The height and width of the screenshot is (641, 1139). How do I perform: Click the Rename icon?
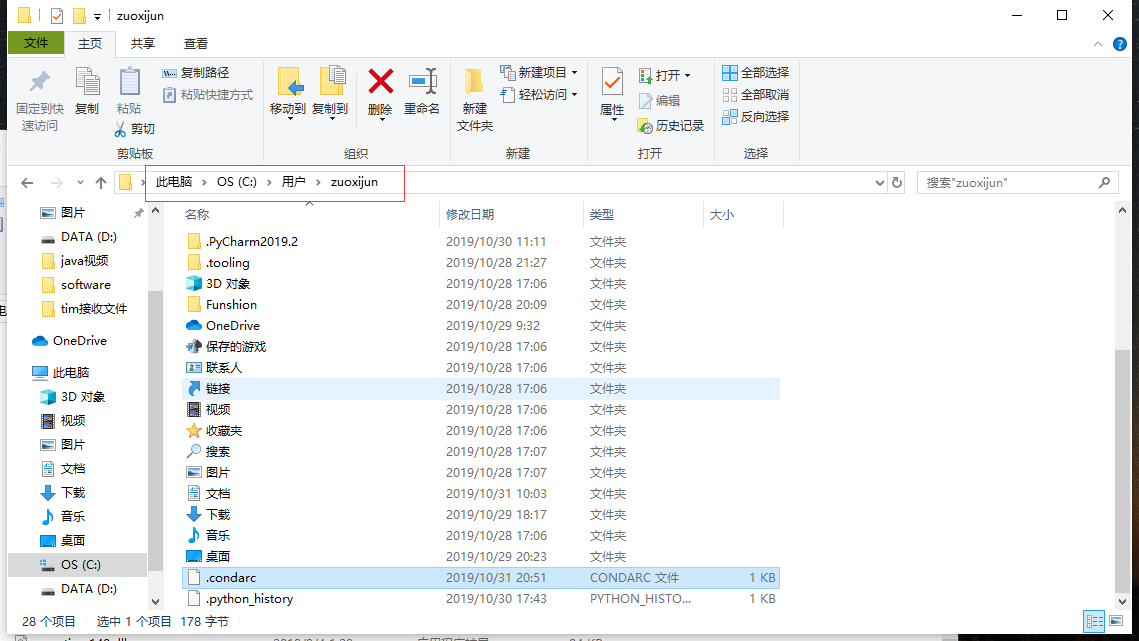tap(422, 81)
